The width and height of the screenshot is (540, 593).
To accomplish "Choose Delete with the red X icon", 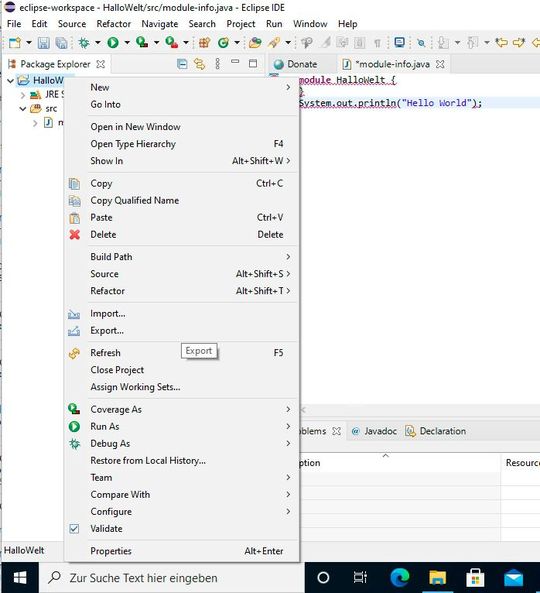I will [x=182, y=234].
